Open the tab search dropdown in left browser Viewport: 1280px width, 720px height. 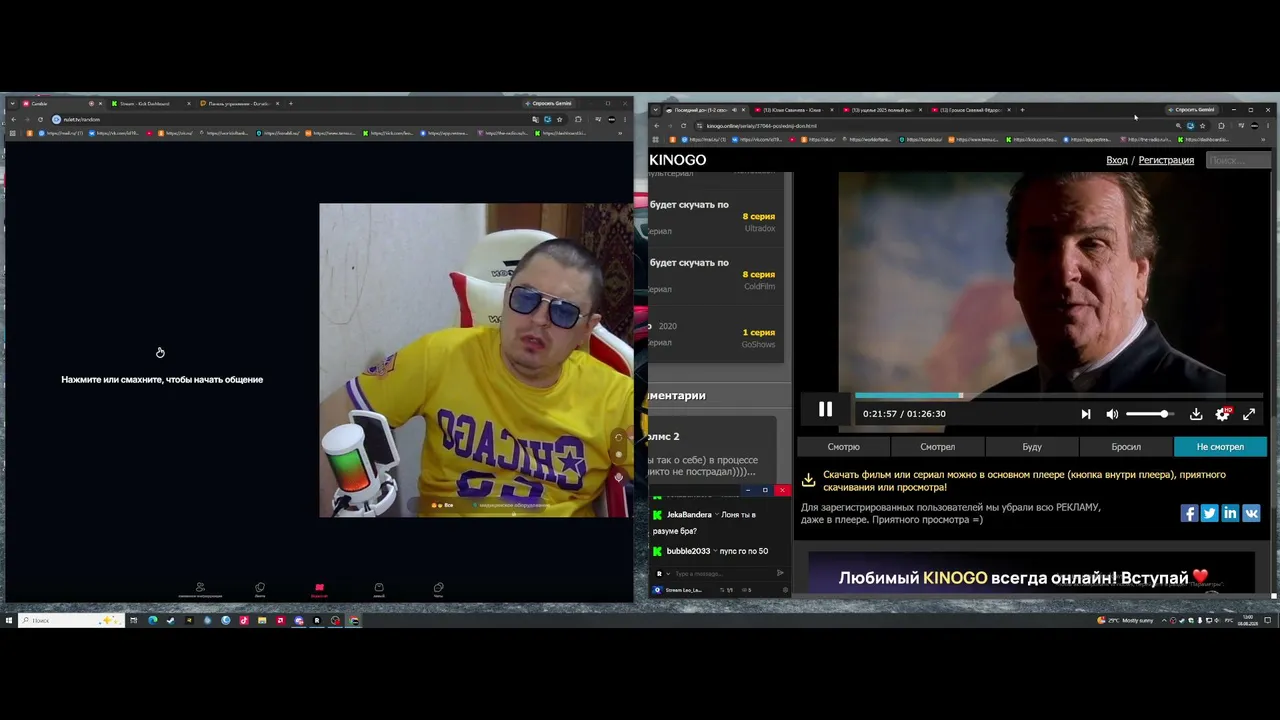(x=12, y=104)
